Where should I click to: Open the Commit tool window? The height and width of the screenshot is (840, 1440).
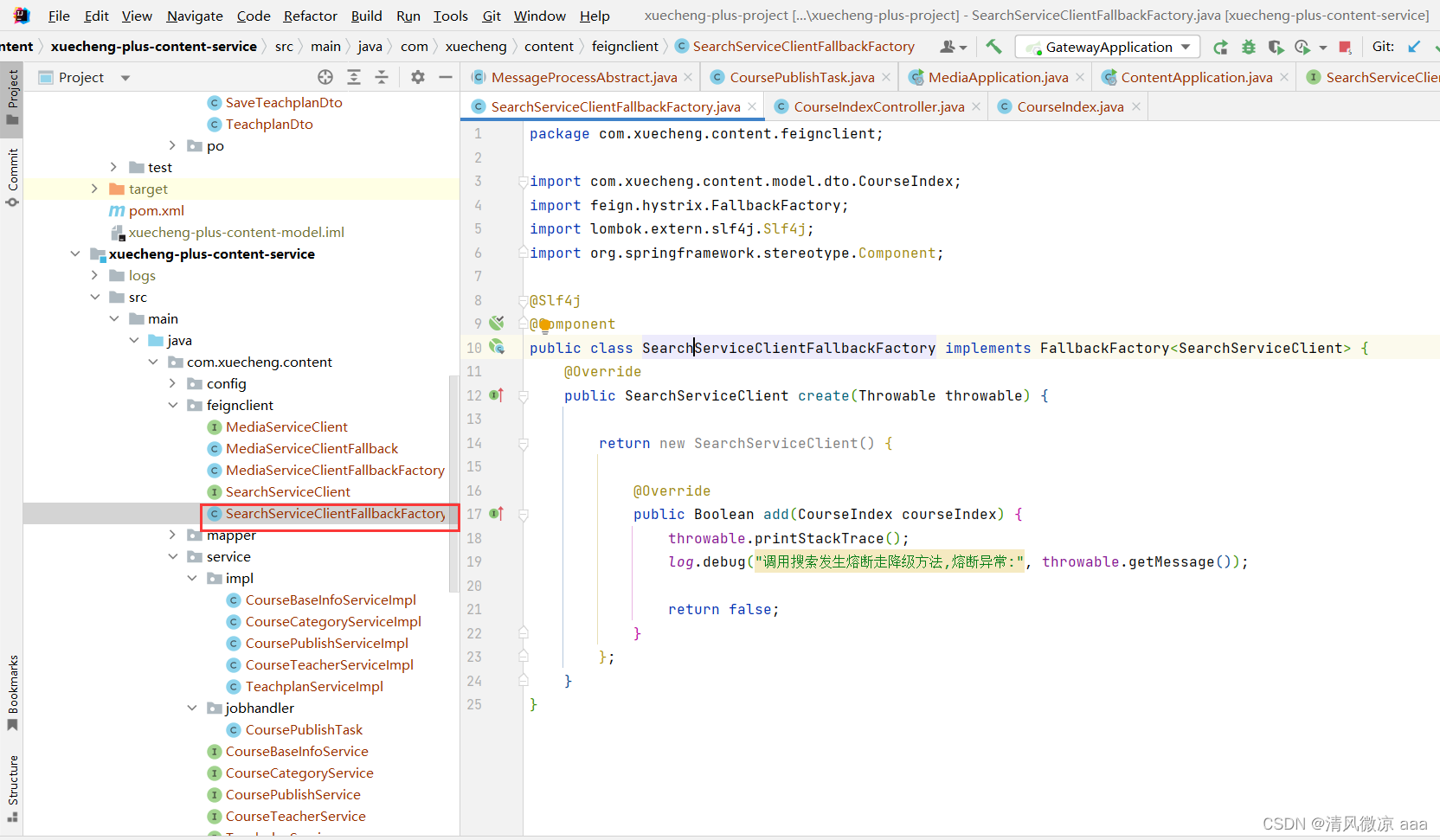point(12,177)
